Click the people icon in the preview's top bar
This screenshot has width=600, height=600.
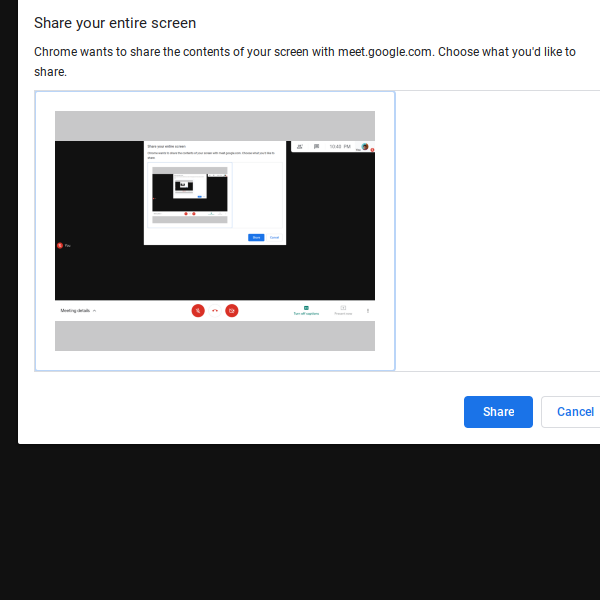(x=300, y=146)
